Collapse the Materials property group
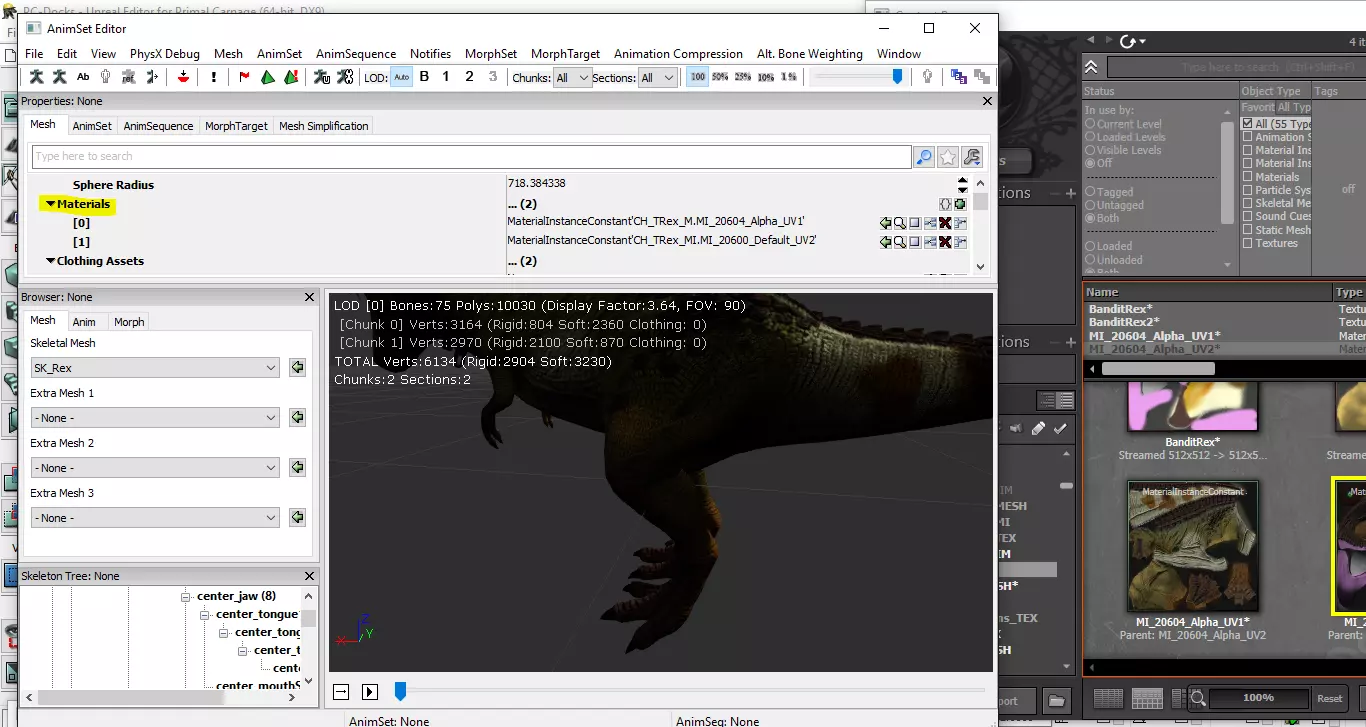Image resolution: width=1366 pixels, height=727 pixels. (50, 204)
